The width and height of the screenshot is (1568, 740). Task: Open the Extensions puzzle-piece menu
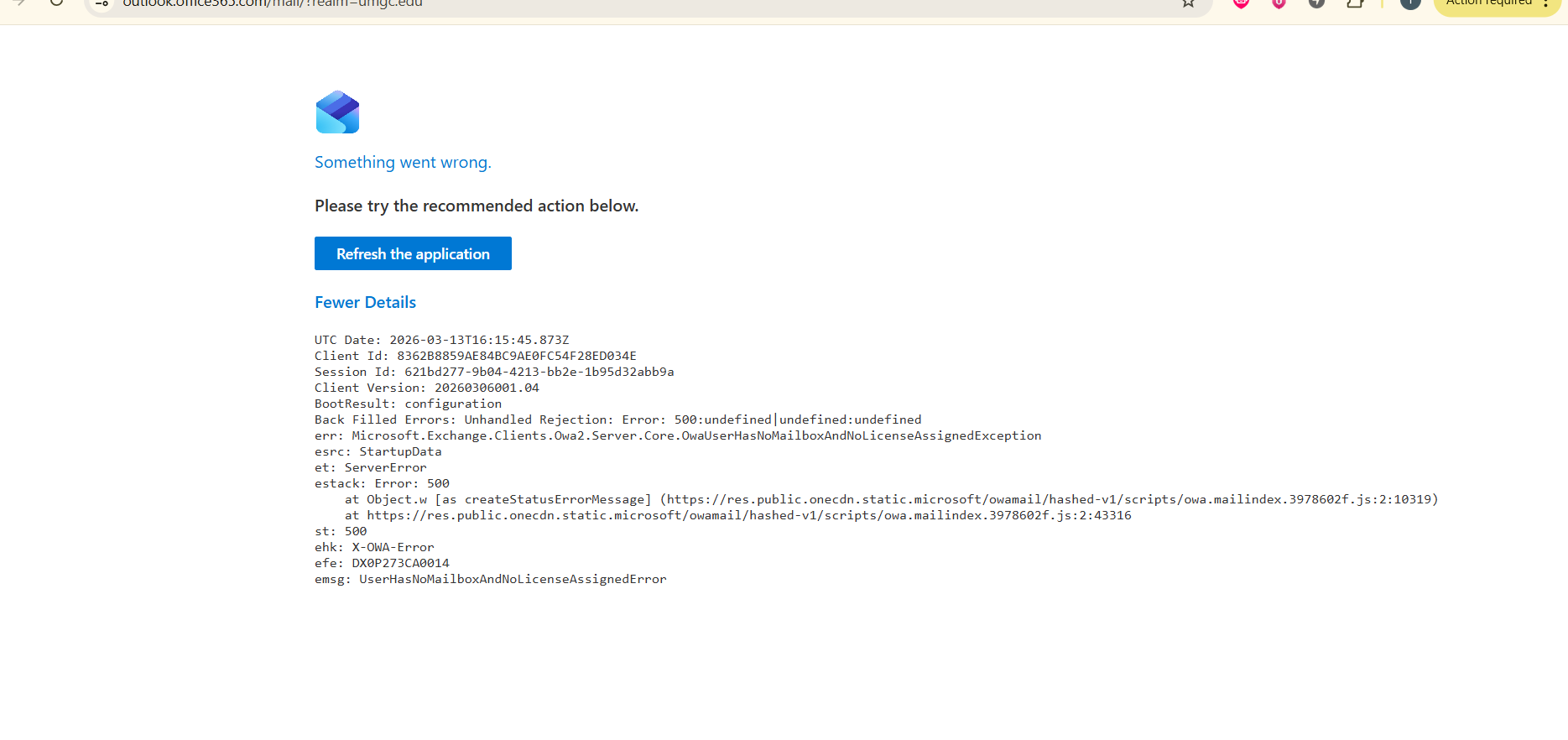[1354, 3]
